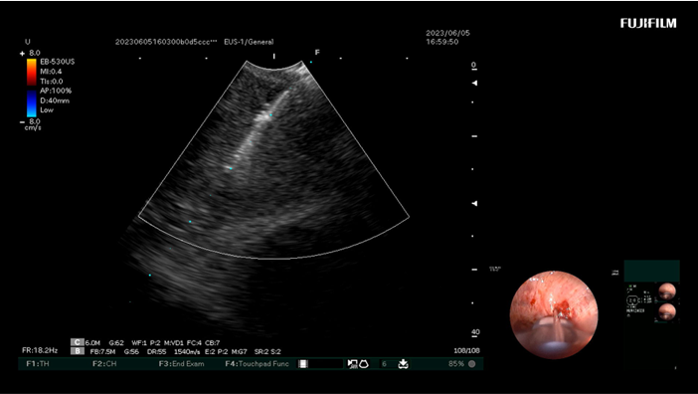
Task: Open F4:Touchpad Func option
Action: [x=257, y=364]
